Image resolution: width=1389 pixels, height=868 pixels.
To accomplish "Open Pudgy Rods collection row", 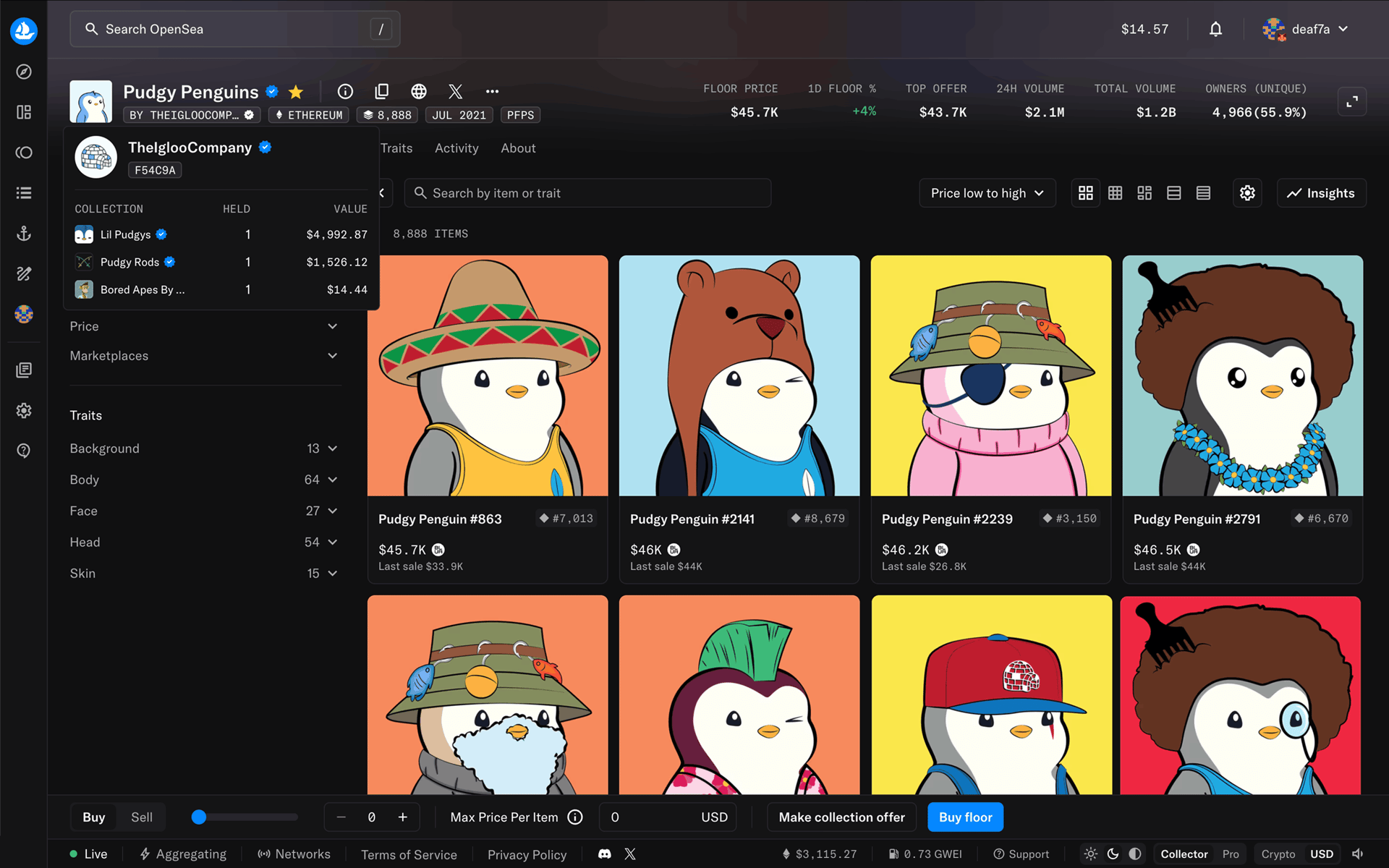I will tap(221, 262).
